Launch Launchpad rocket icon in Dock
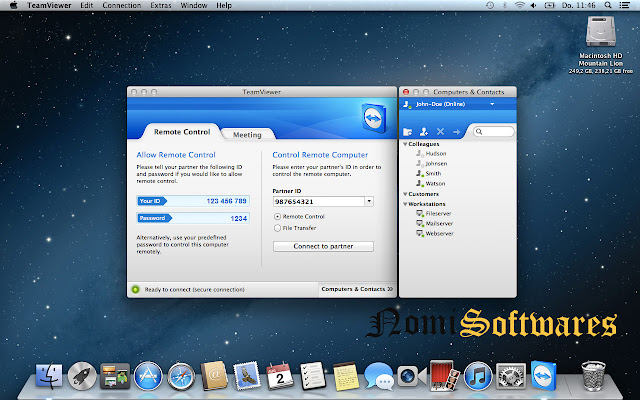Image resolution: width=640 pixels, height=400 pixels. 82,376
